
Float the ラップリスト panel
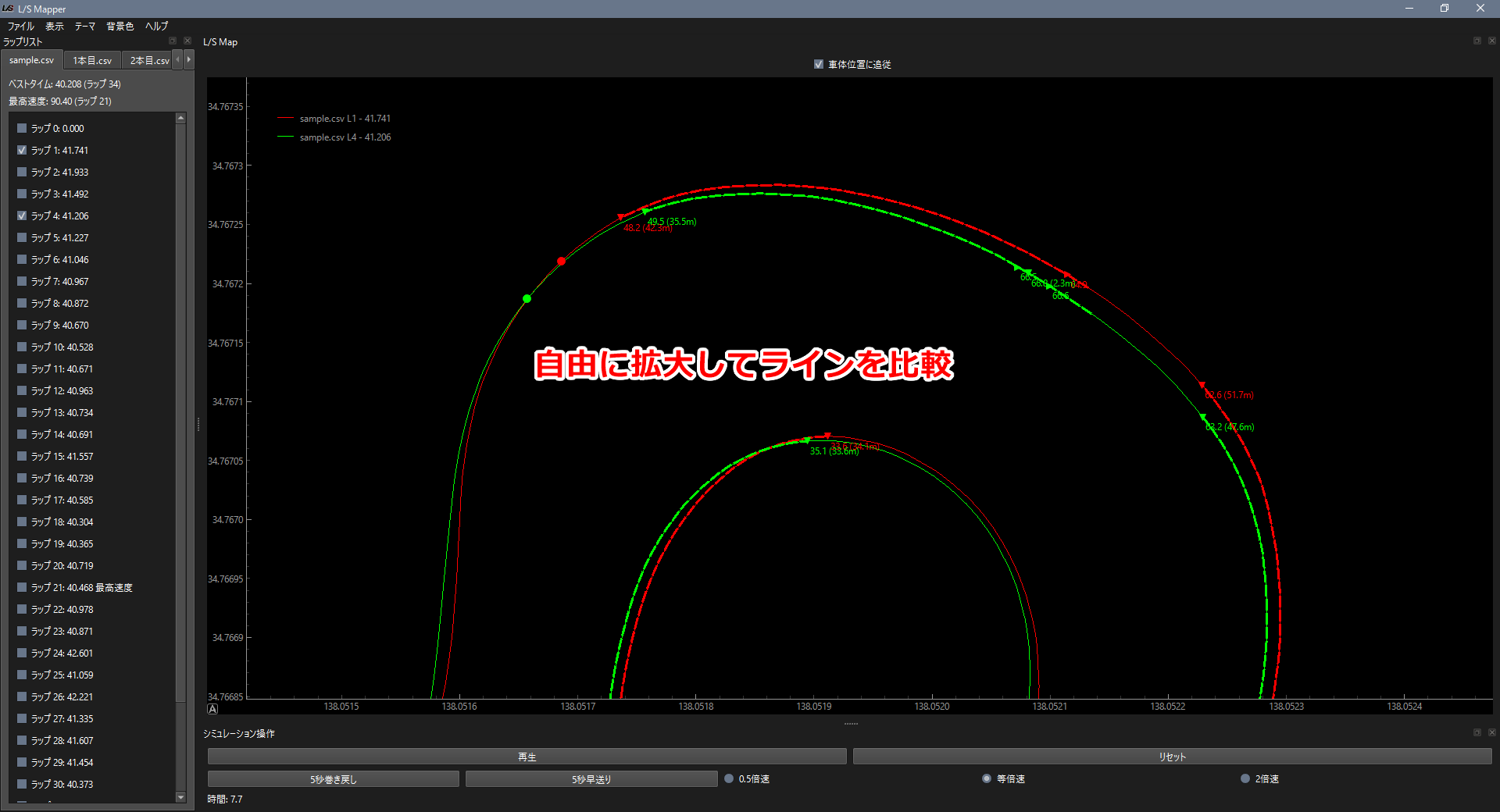coord(173,41)
